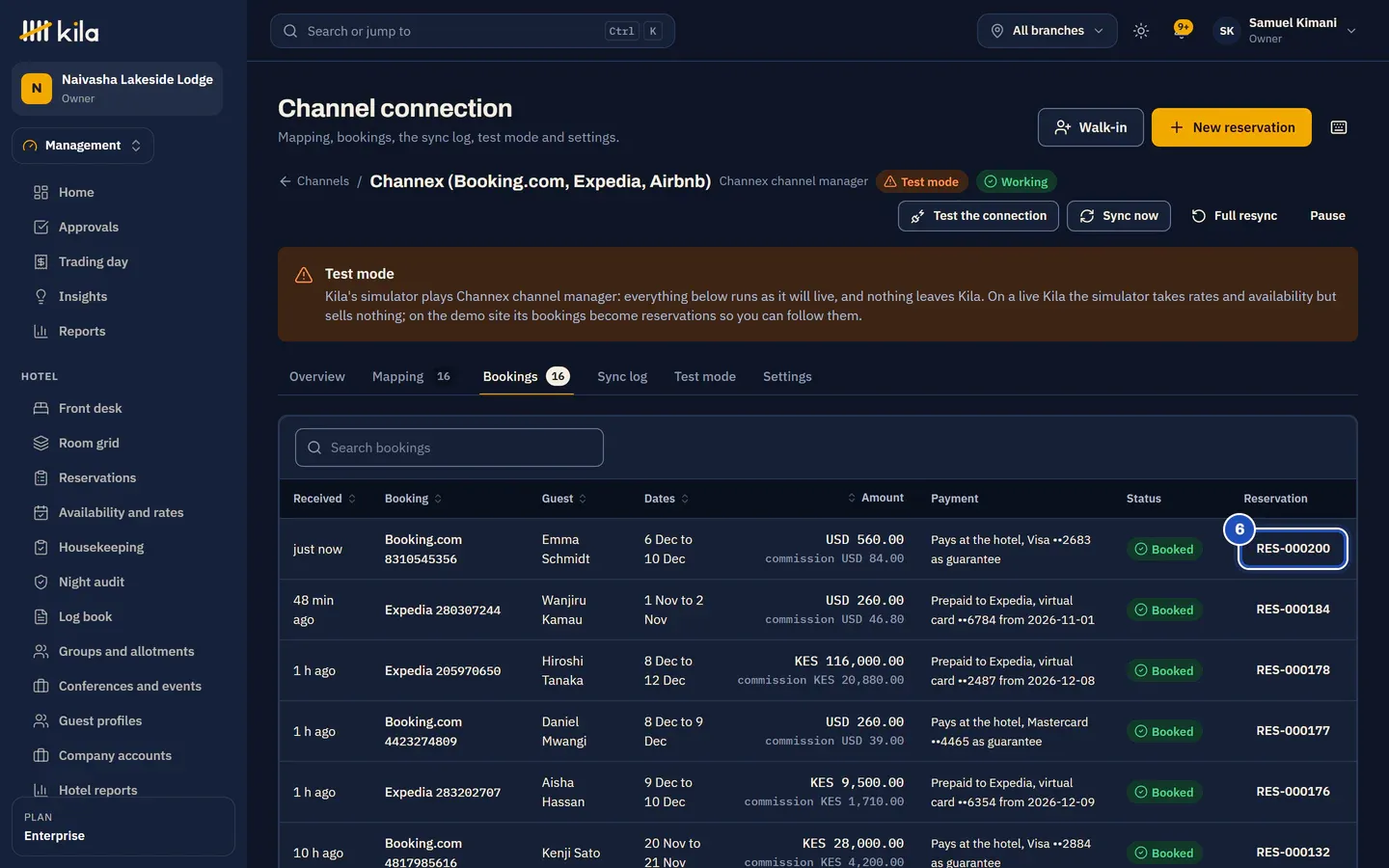Open reservation RES-000177
The width and height of the screenshot is (1389, 868).
click(x=1293, y=731)
